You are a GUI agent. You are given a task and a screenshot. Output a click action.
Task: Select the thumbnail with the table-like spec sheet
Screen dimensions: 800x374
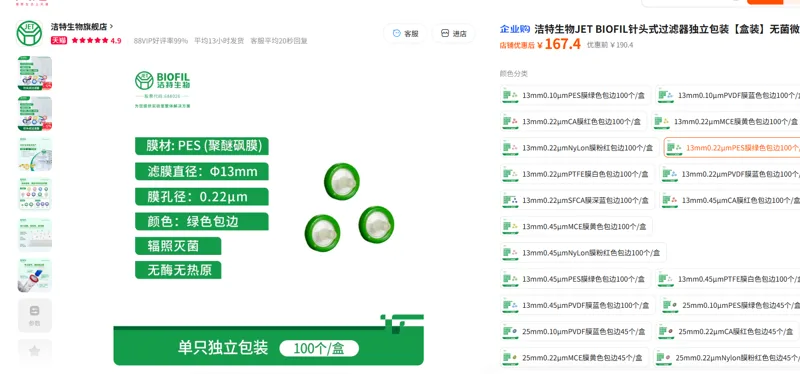pos(35,235)
